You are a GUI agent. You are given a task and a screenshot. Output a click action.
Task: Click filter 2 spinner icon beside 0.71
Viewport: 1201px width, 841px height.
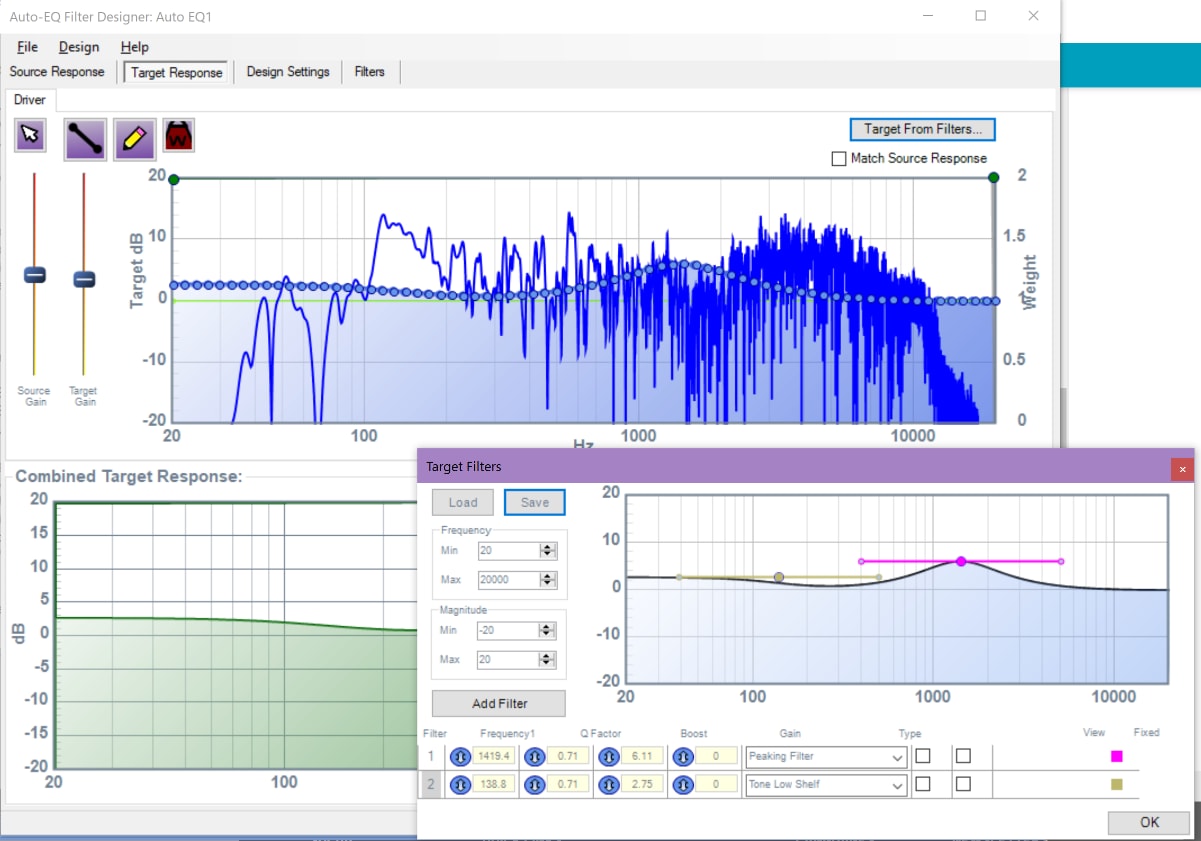tap(535, 785)
